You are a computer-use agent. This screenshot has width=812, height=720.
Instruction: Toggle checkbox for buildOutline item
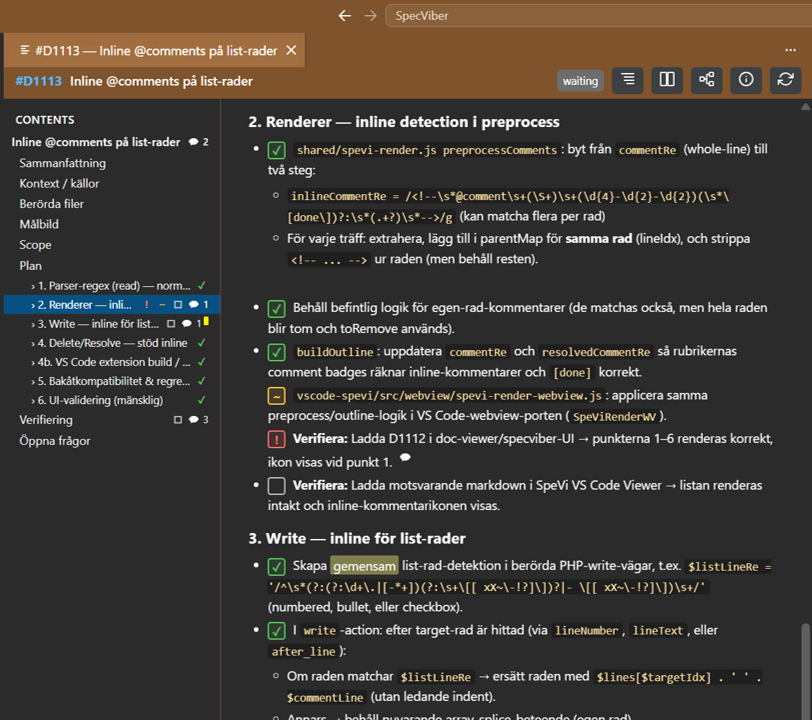click(x=277, y=353)
